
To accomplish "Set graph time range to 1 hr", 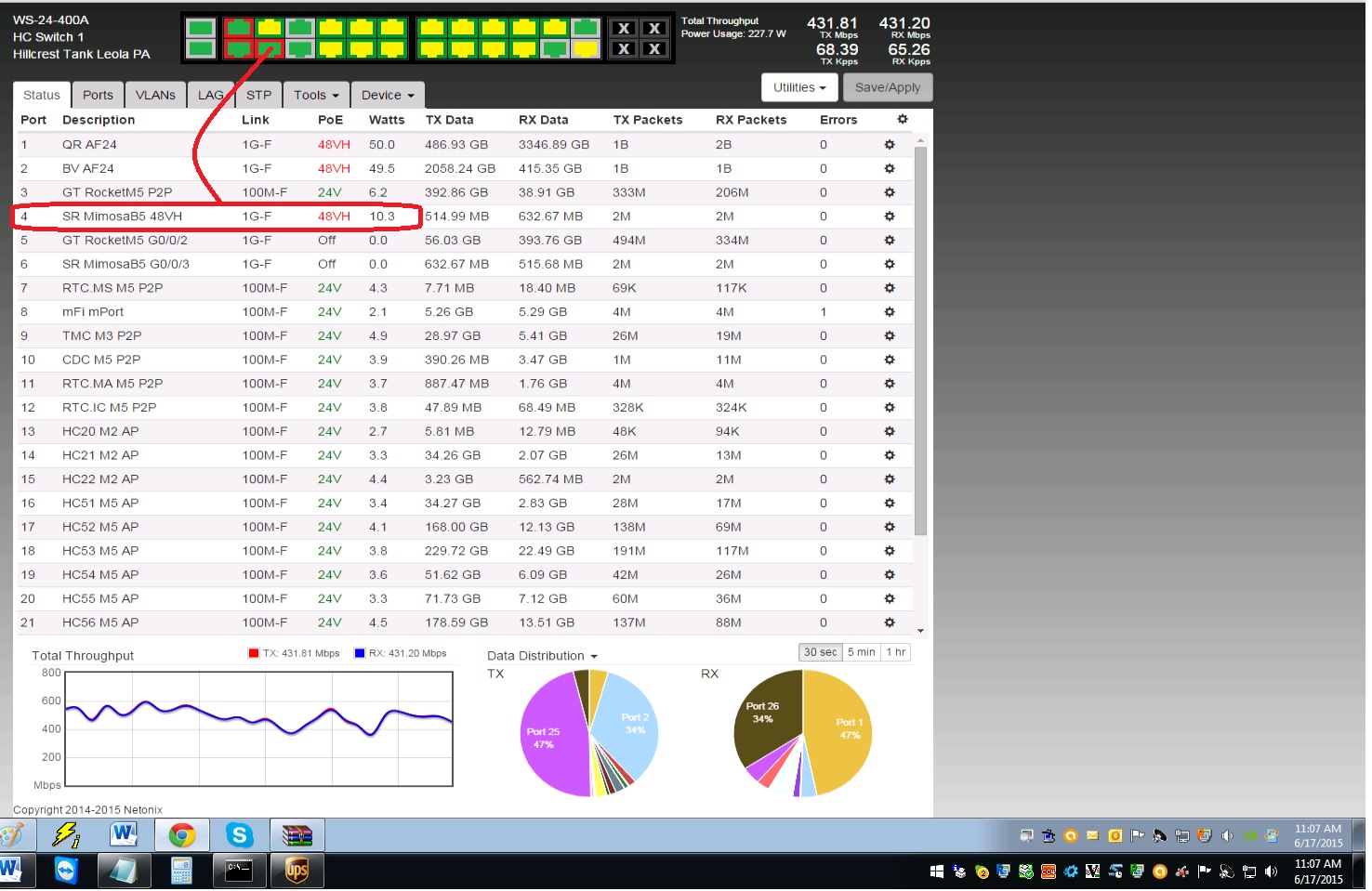I will click(x=895, y=652).
